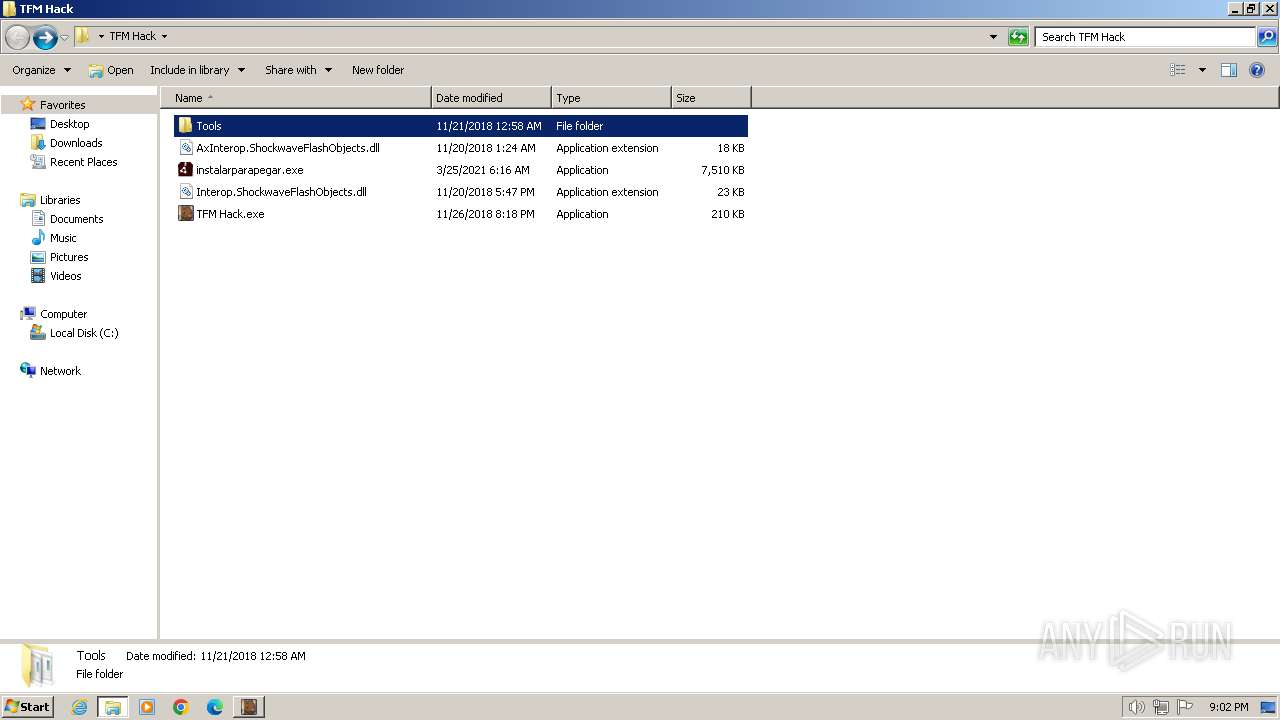1280x720 pixels.
Task: Click the search magnifier icon
Action: pos(1267,37)
